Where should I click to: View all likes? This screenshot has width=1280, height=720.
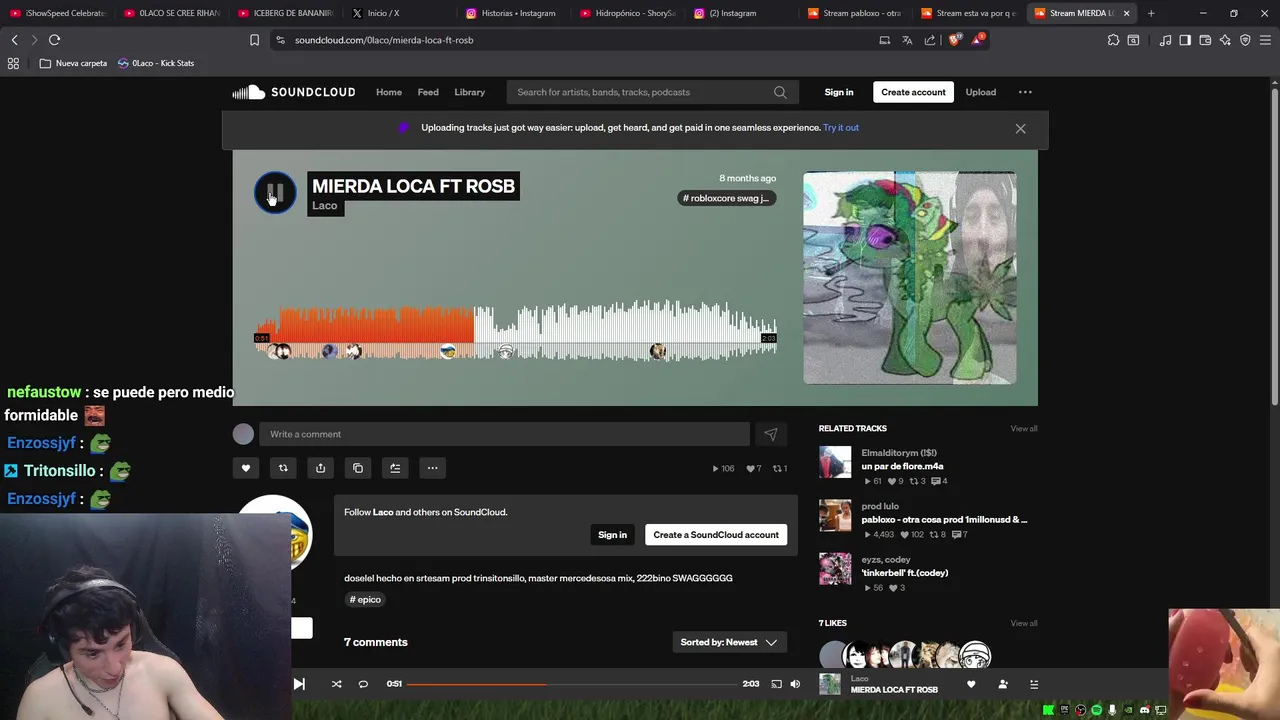(x=1023, y=624)
